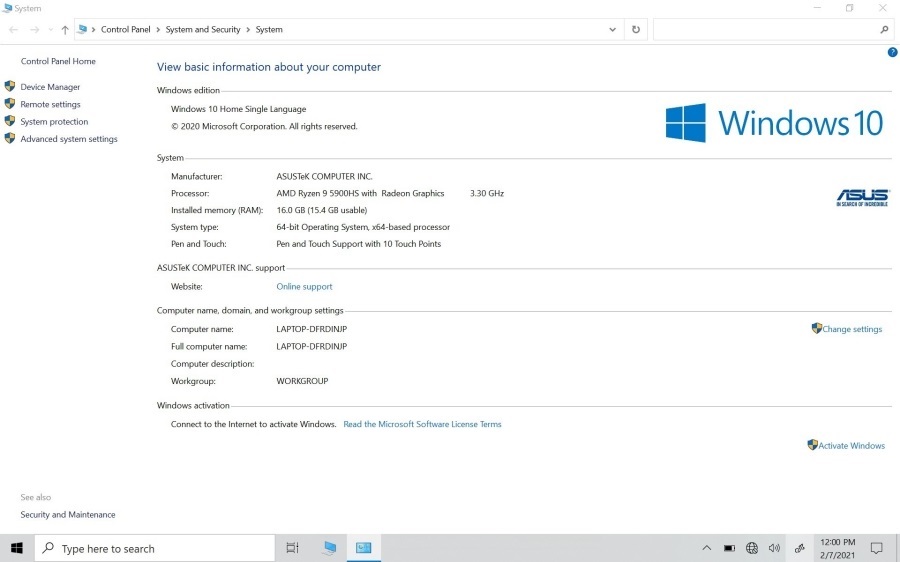Open Security and Maintenance

pyautogui.click(x=68, y=514)
